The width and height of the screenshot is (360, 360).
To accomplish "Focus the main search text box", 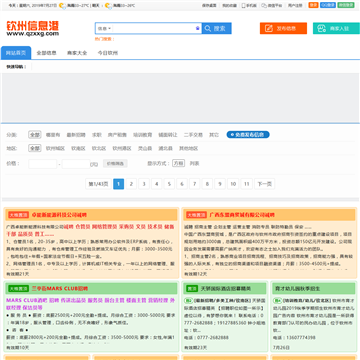I will pyautogui.click(x=153, y=29).
